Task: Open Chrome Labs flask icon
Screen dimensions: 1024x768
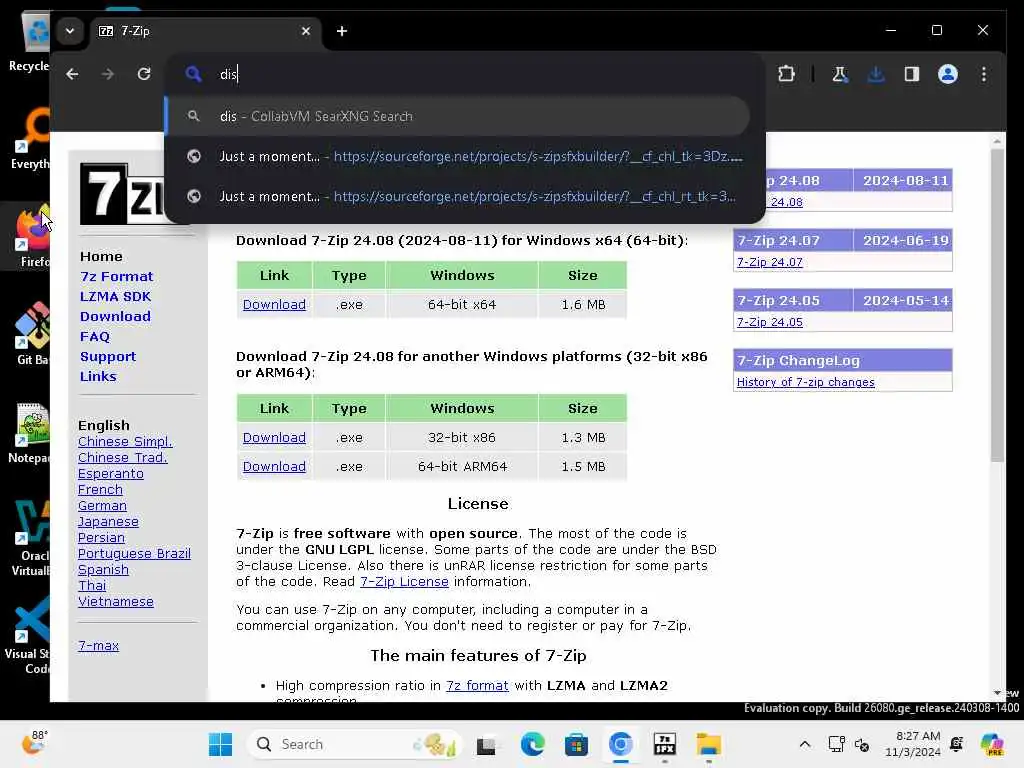Action: pos(840,74)
